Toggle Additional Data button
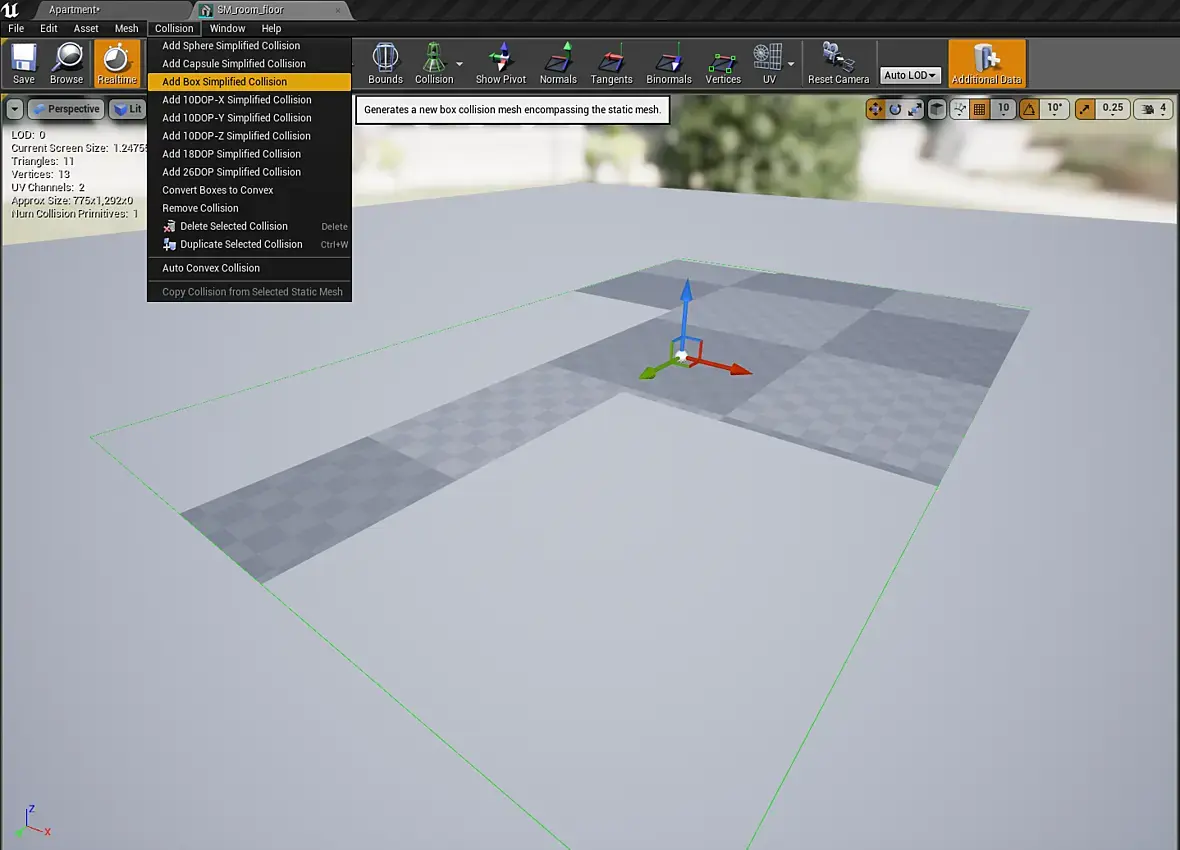This screenshot has width=1180, height=850. (987, 63)
